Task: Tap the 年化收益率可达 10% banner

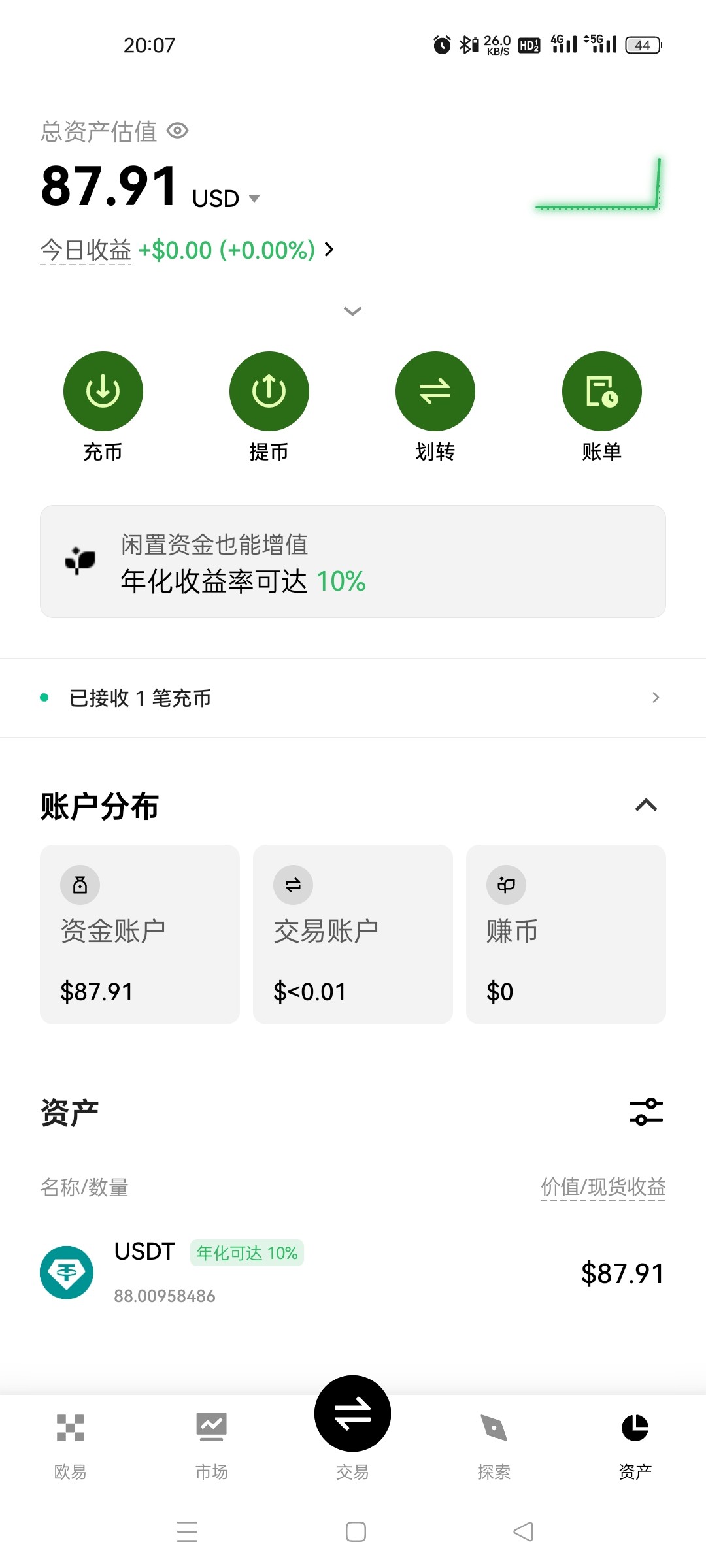Action: (x=352, y=561)
